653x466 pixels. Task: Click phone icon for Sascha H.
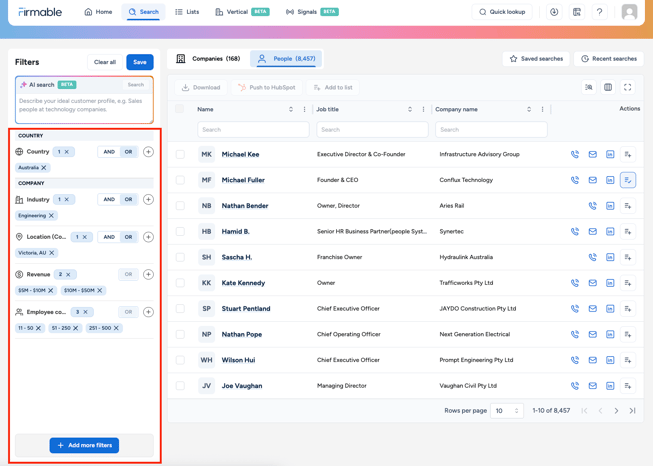tap(592, 257)
